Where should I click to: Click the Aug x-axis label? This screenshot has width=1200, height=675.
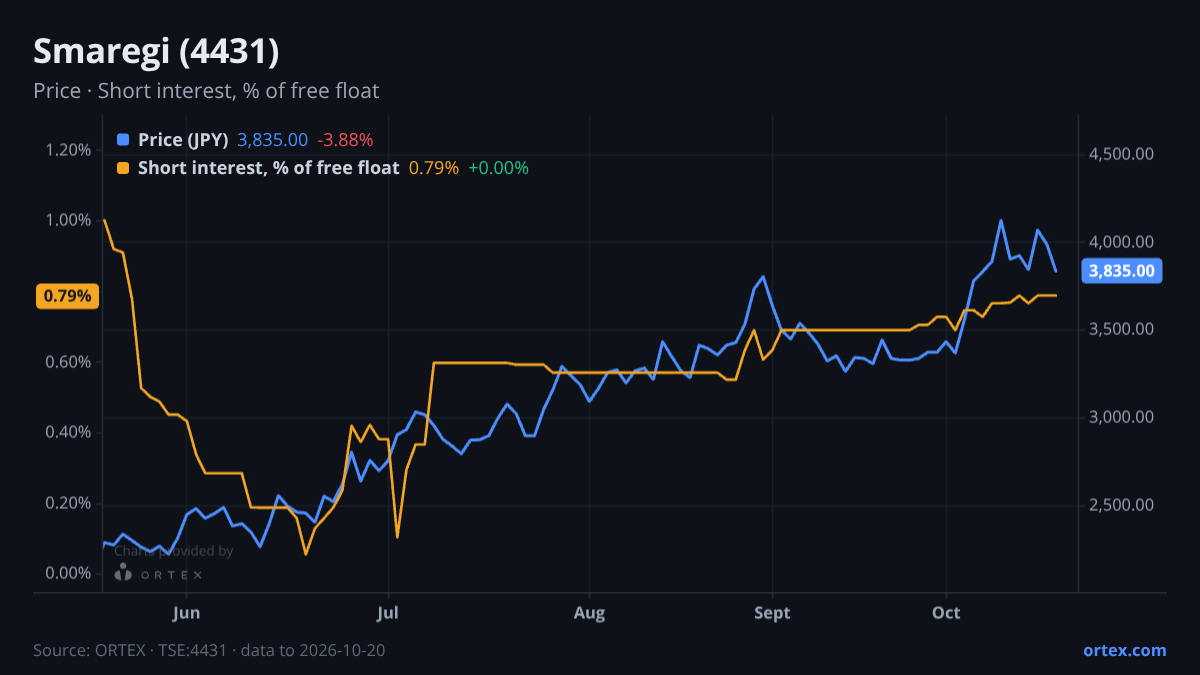(x=590, y=612)
